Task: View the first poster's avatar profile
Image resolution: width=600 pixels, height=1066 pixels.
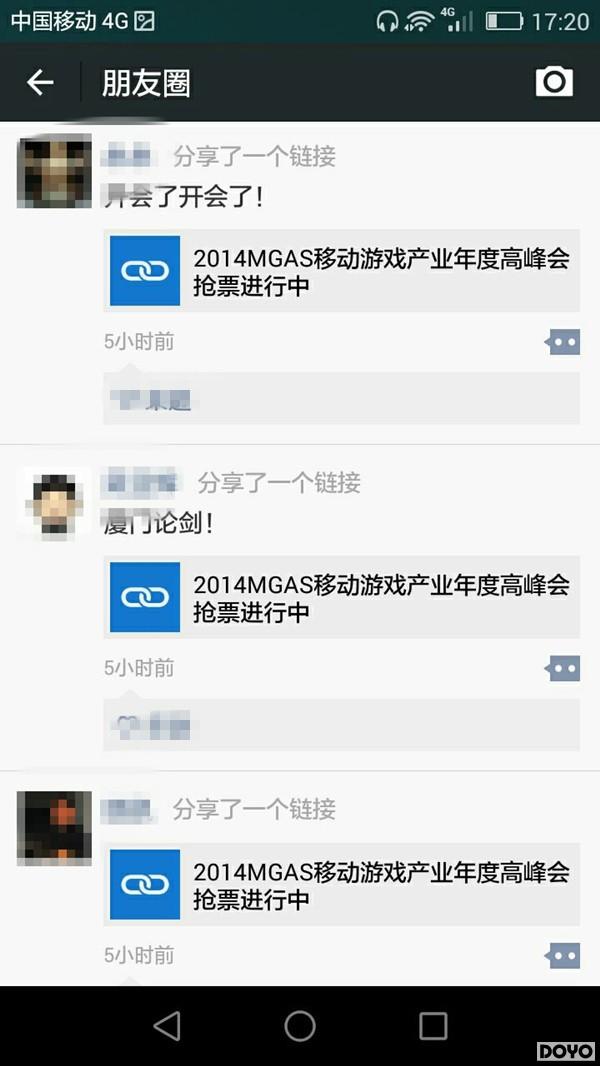Action: coord(54,171)
